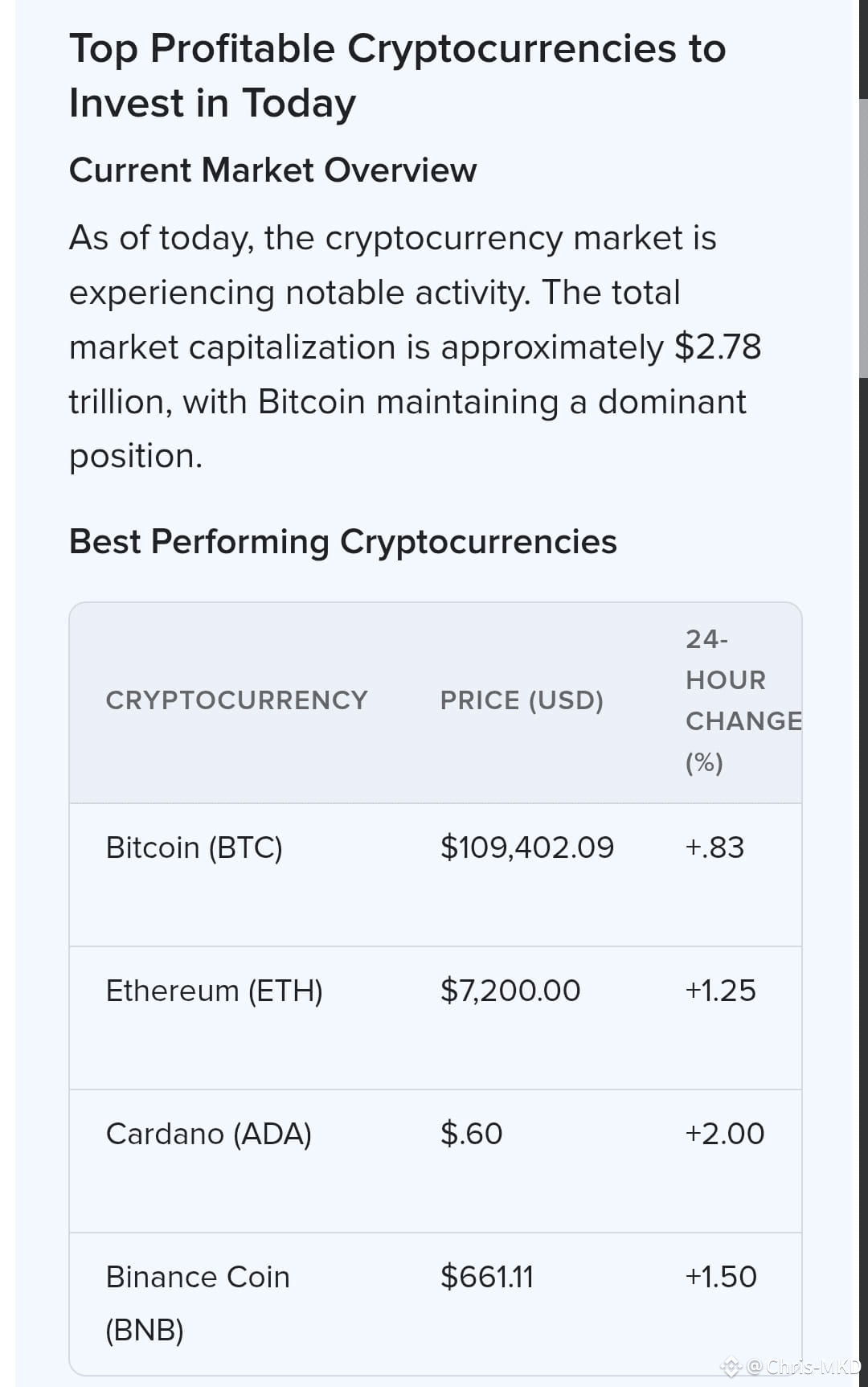
Task: Click the vertical scrollbar on right edge
Action: 863,693
